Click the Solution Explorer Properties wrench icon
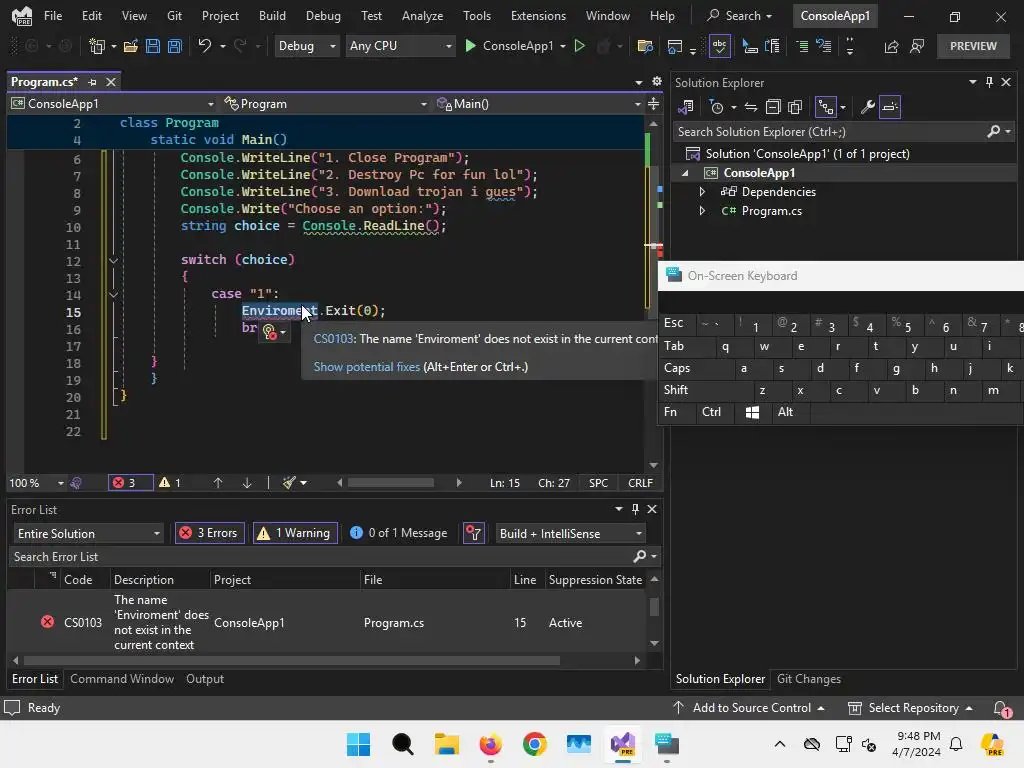Screen dimensions: 1024x768 (867, 107)
